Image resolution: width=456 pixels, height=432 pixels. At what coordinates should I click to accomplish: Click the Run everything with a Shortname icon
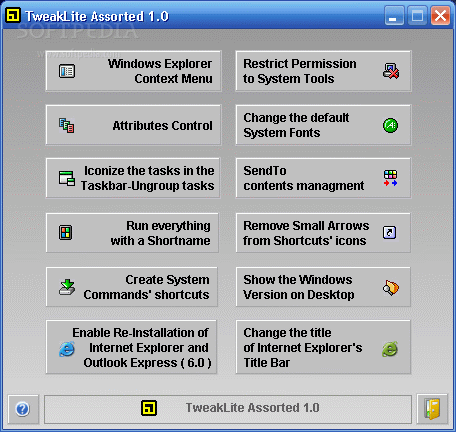click(x=66, y=233)
